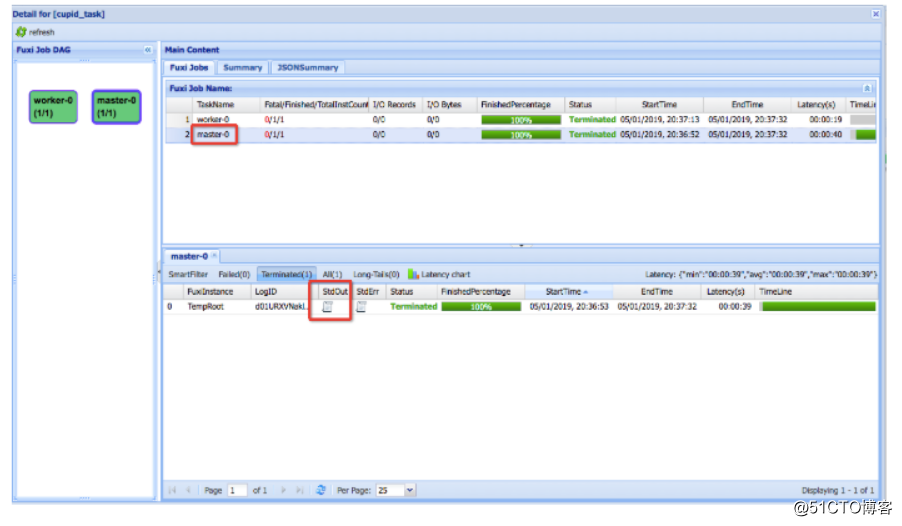This screenshot has width=902, height=526.
Task: Select the master-0 DAG node
Action: coord(116,106)
